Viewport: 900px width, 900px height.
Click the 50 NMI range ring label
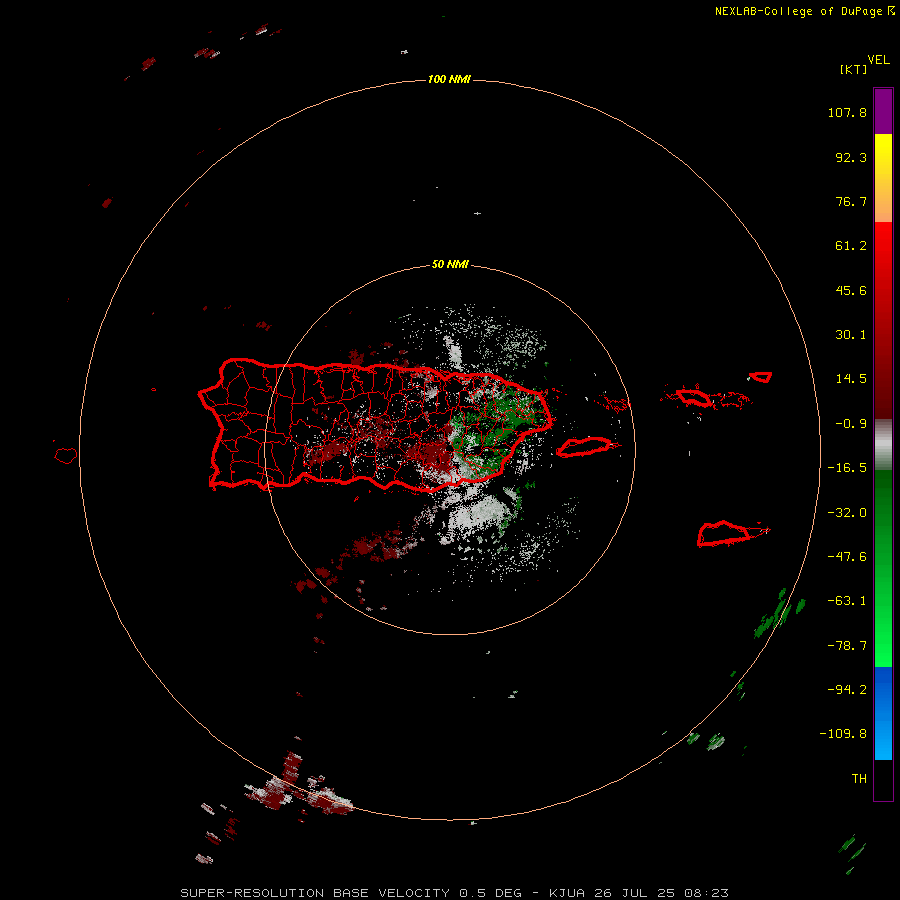(450, 264)
